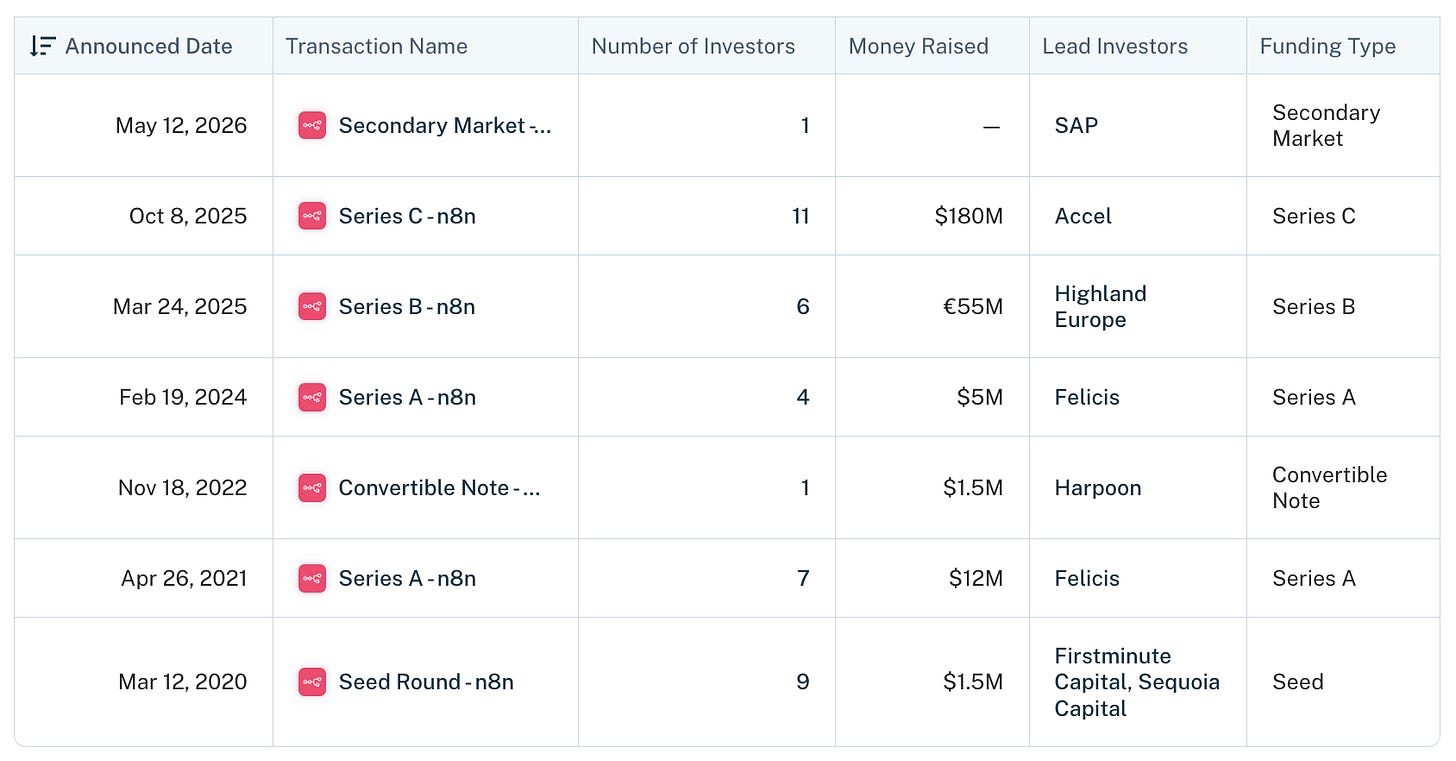The width and height of the screenshot is (1456, 761).
Task: Click the sort icon beside Announced Date
Action: click(x=42, y=46)
